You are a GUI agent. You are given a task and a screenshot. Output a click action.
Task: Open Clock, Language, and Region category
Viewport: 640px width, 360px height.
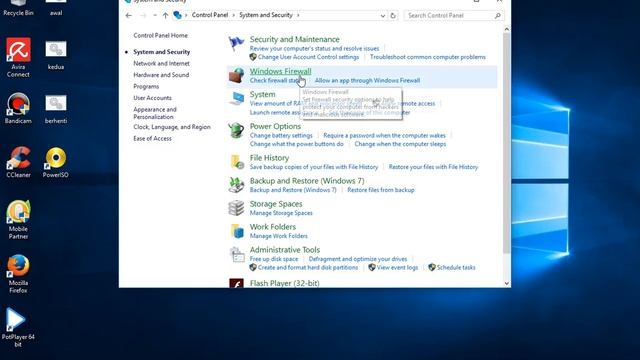[172, 127]
